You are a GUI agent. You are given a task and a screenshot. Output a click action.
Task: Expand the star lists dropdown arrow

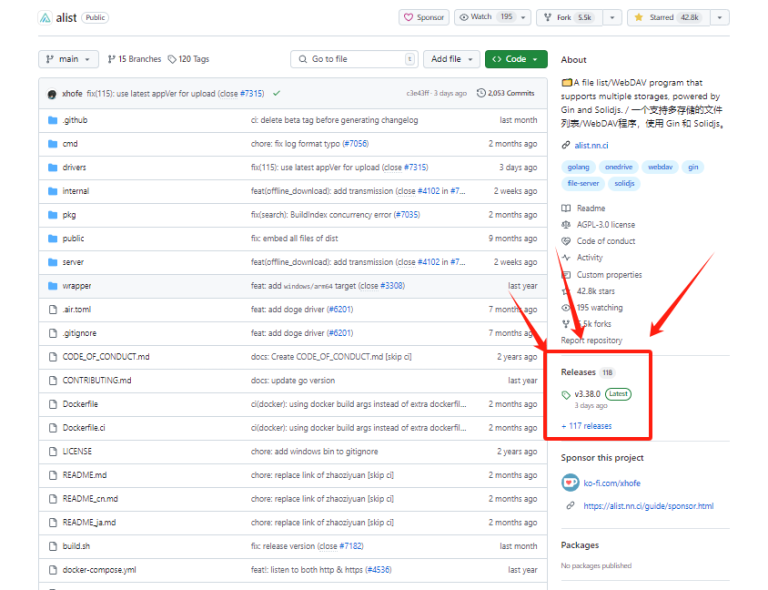coord(720,17)
